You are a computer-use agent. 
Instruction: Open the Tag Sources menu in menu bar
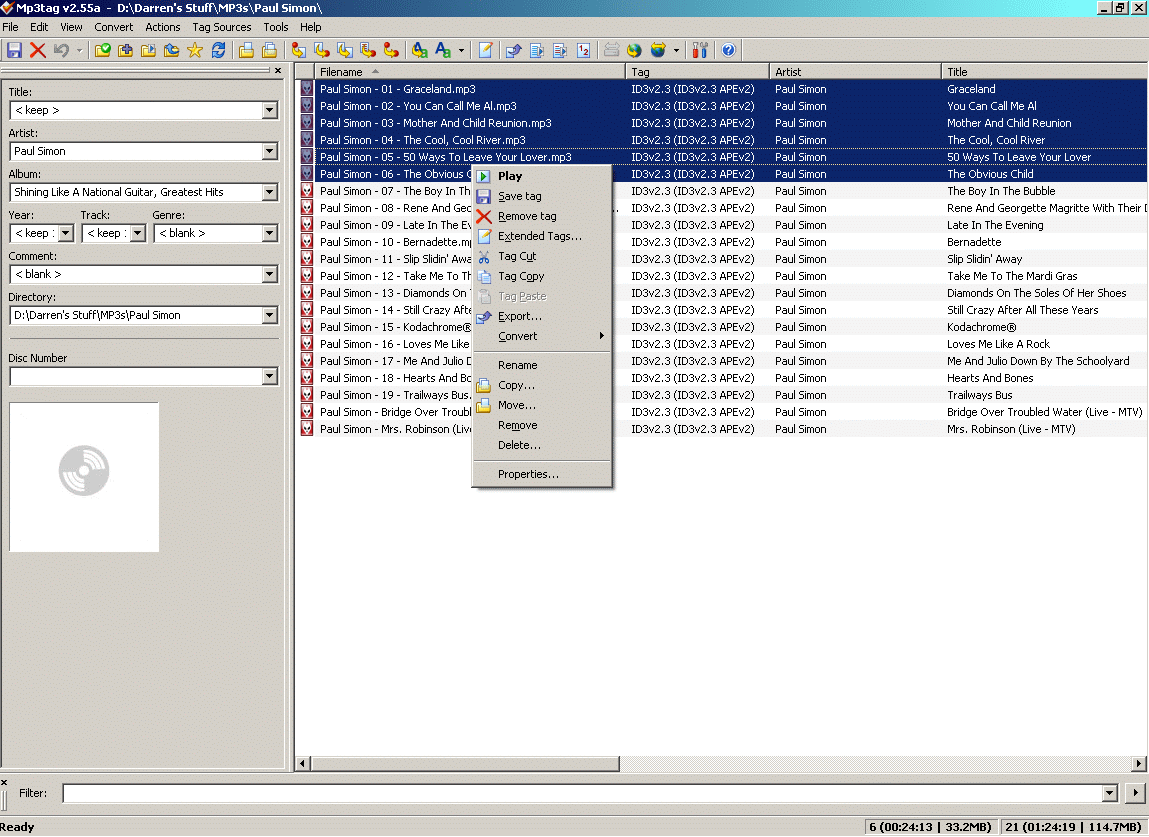221,27
